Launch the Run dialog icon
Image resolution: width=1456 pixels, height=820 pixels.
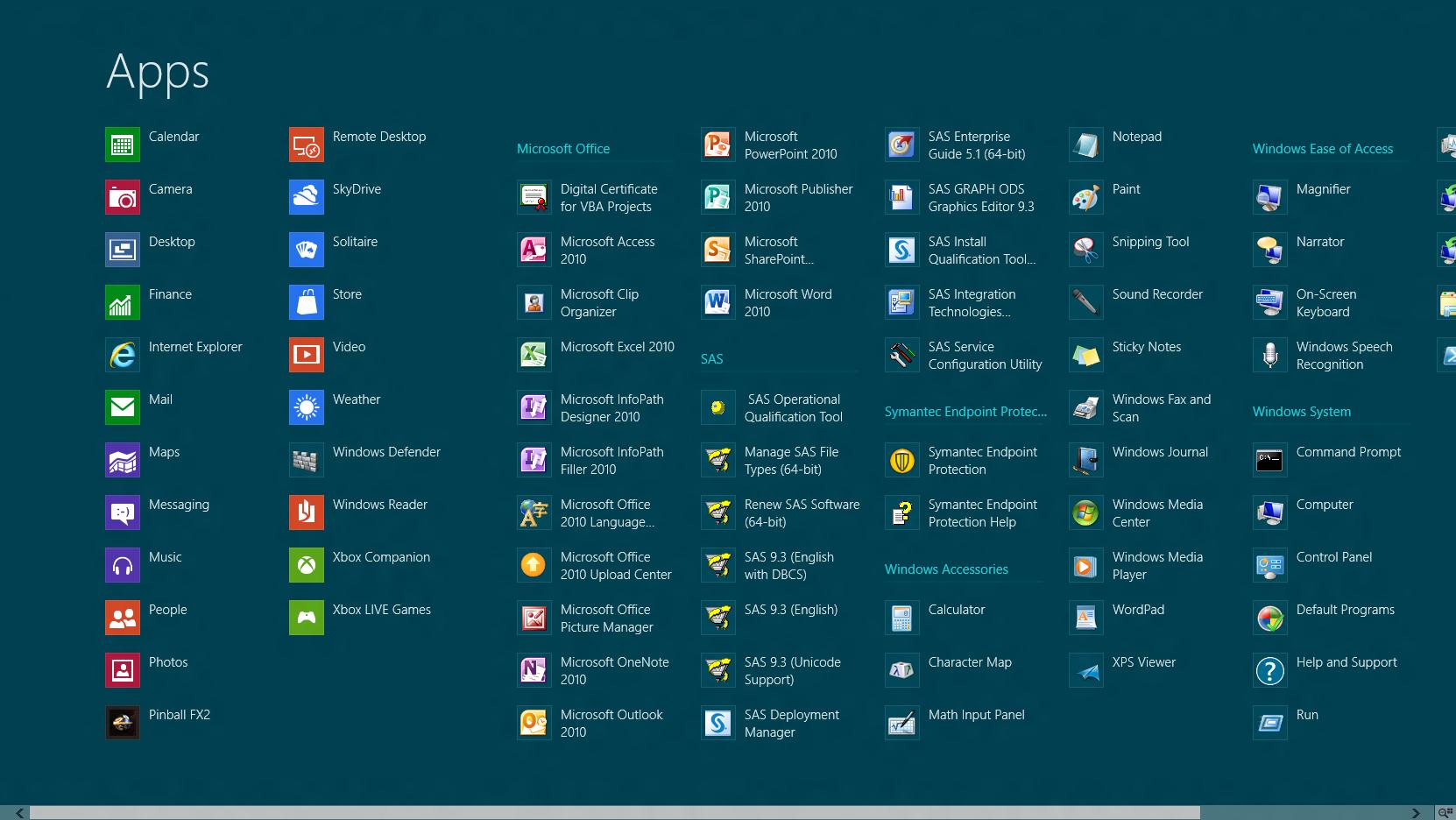pos(1270,723)
